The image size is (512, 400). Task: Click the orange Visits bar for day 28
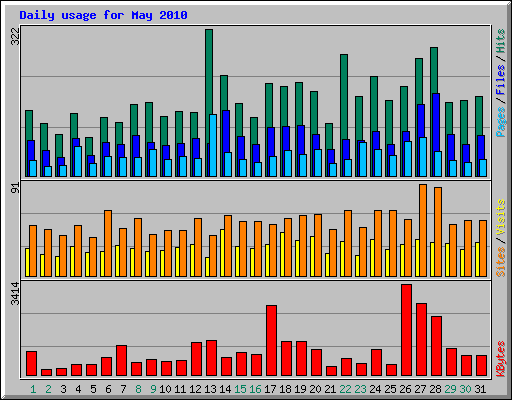click(x=438, y=232)
